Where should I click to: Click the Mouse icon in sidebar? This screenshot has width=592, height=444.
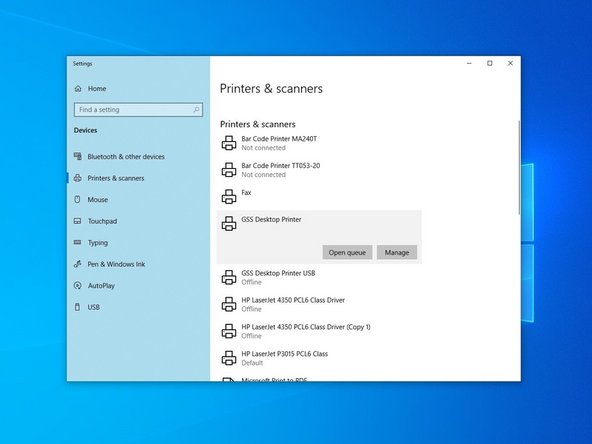click(77, 199)
